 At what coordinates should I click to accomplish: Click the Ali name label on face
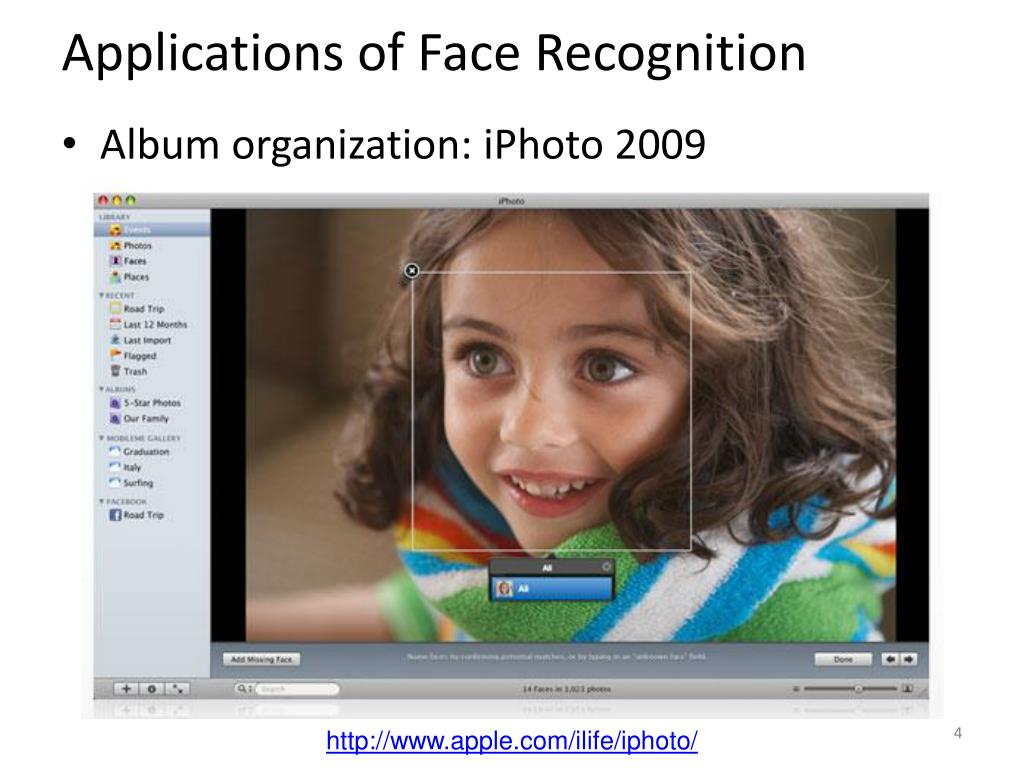tap(547, 568)
